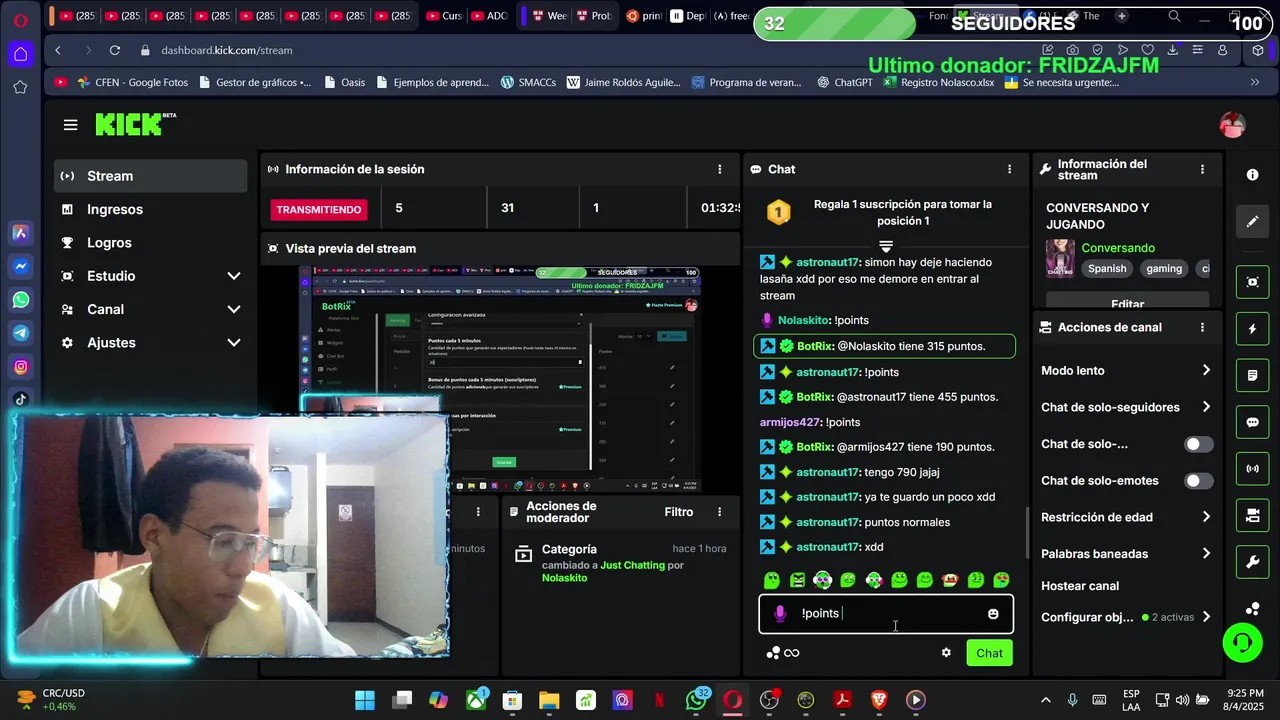This screenshot has width=1280, height=720.
Task: Click the TRANSMITIENDO status badge
Action: tap(319, 210)
